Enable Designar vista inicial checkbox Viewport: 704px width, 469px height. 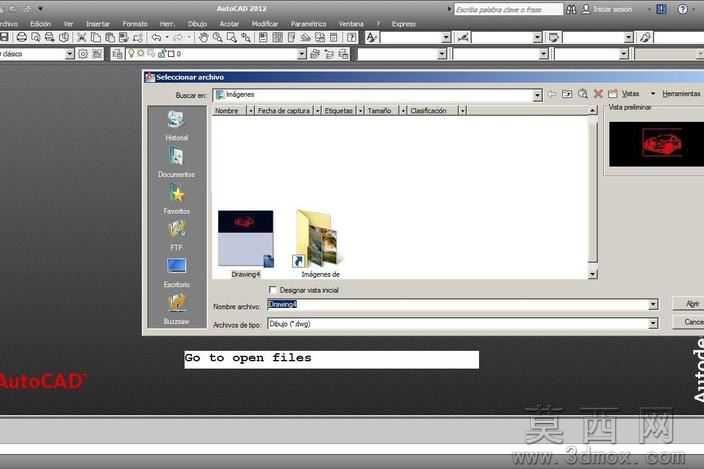coord(273,290)
